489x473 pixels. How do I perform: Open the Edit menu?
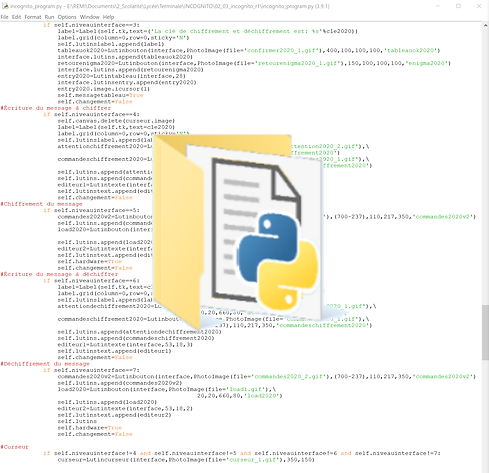click(x=16, y=17)
